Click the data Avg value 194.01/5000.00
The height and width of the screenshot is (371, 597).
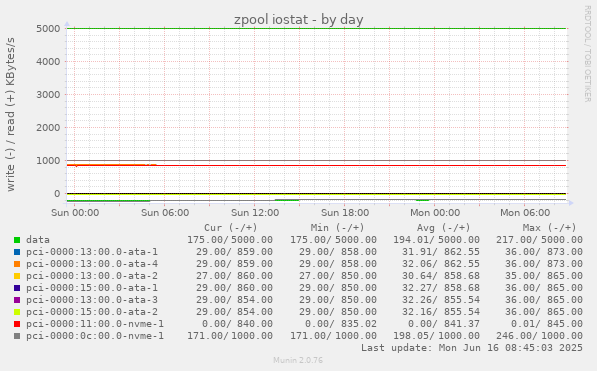point(436,240)
